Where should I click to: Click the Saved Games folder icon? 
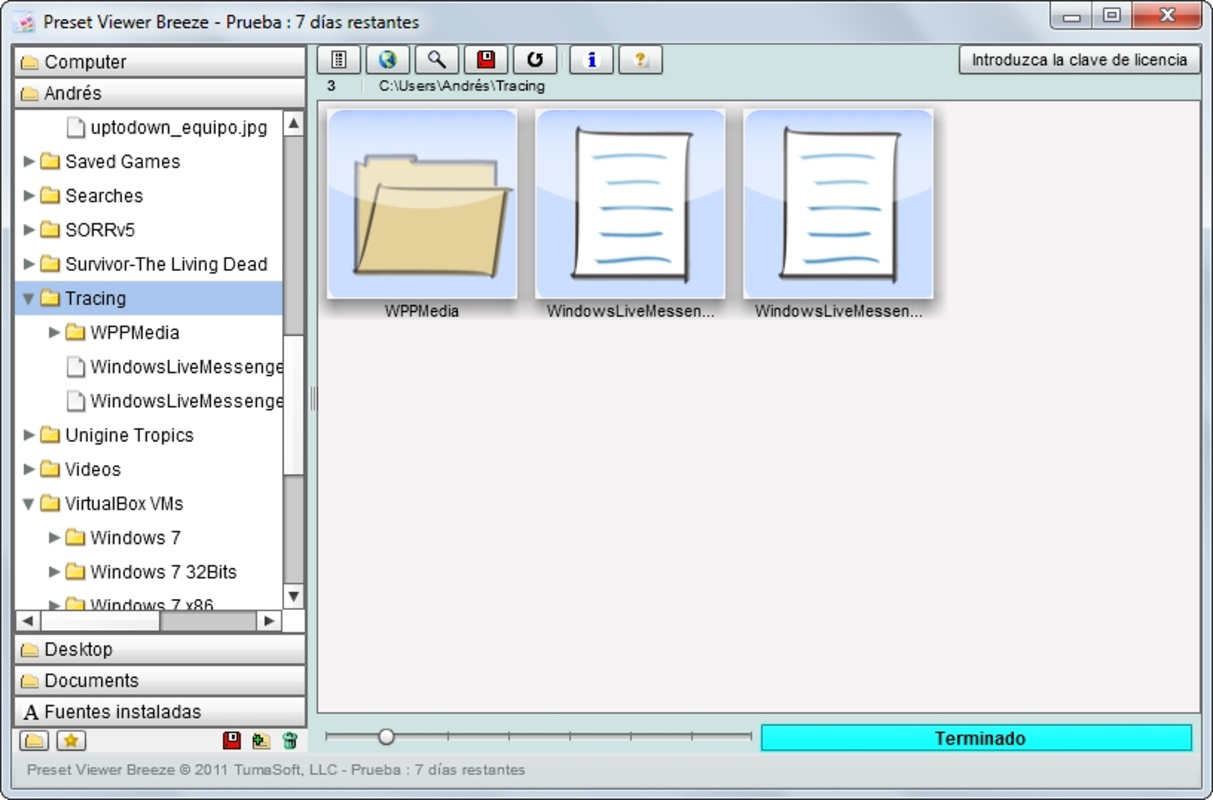(50, 161)
